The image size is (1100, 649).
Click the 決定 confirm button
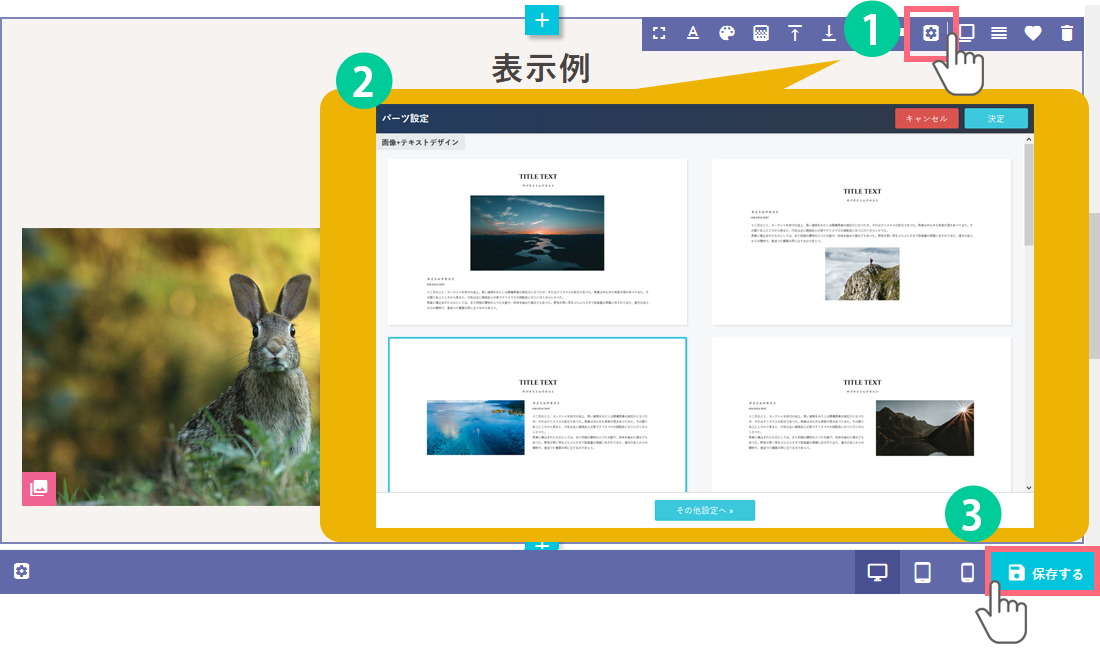click(x=996, y=118)
